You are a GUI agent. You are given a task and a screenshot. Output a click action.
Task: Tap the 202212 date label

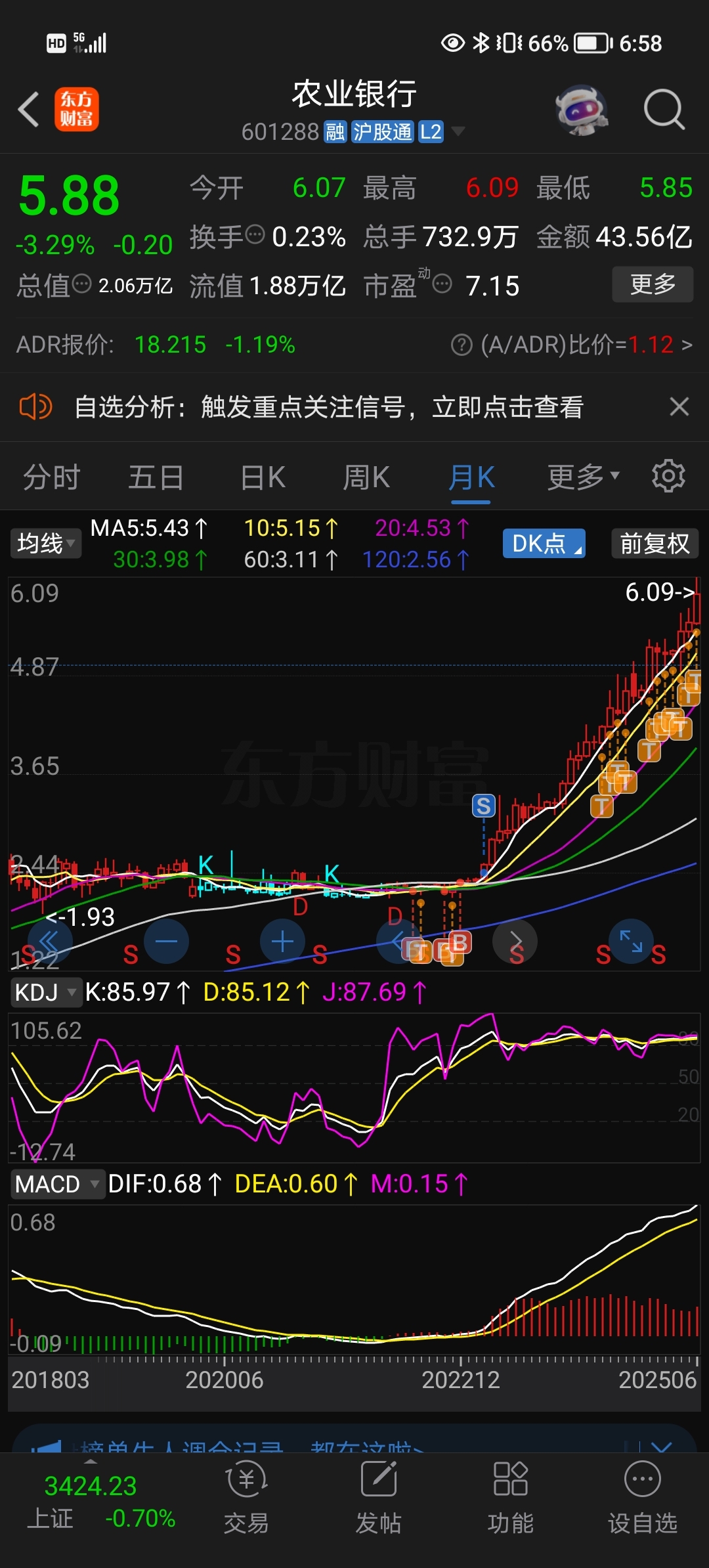[x=461, y=1380]
